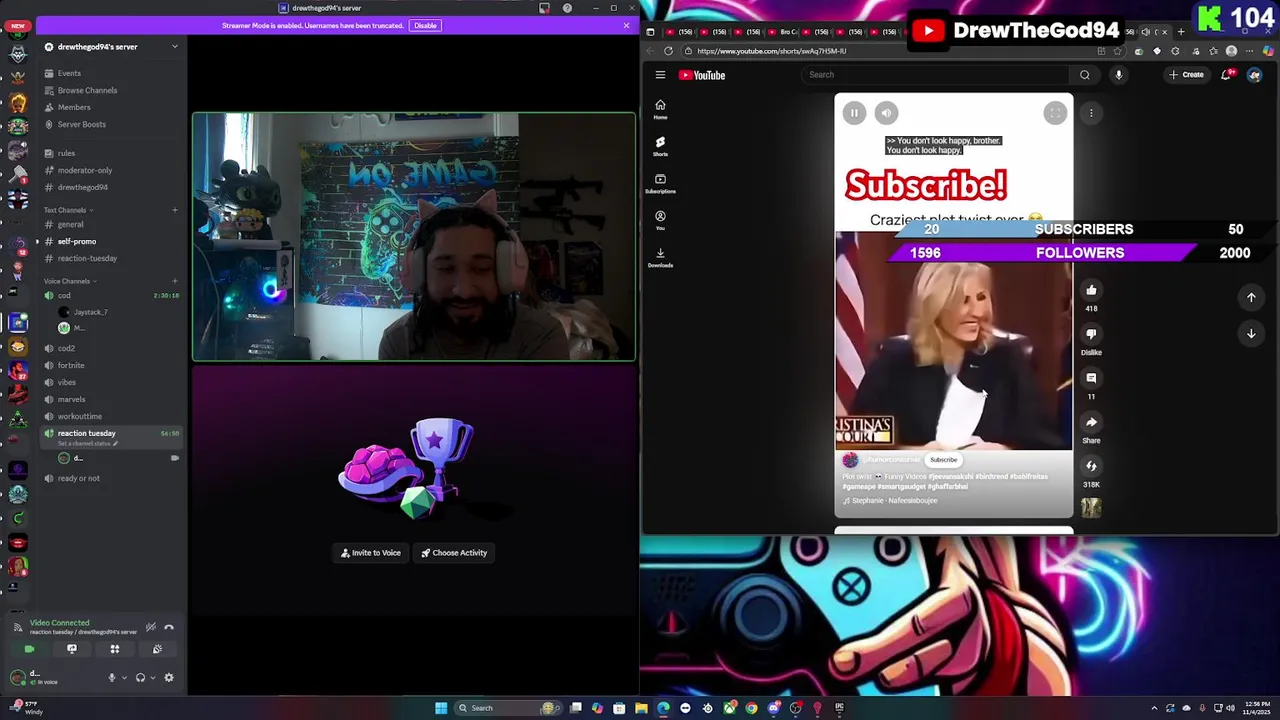Open the Windows Start menu
This screenshot has width=1280, height=720.
441,708
